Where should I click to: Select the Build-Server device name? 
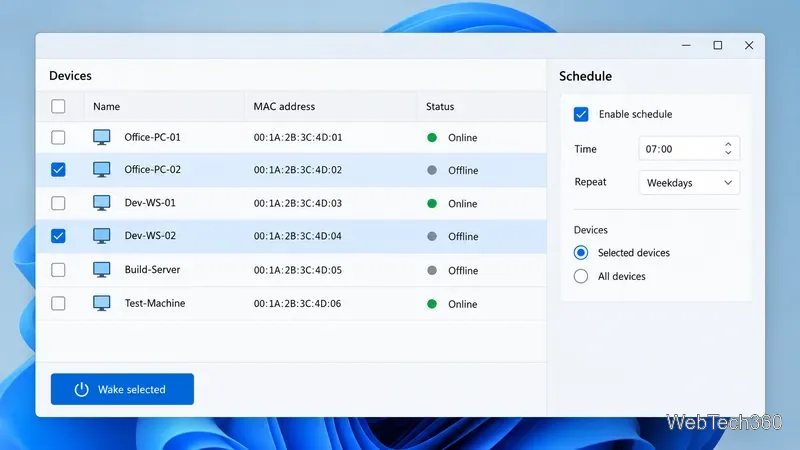click(x=152, y=269)
